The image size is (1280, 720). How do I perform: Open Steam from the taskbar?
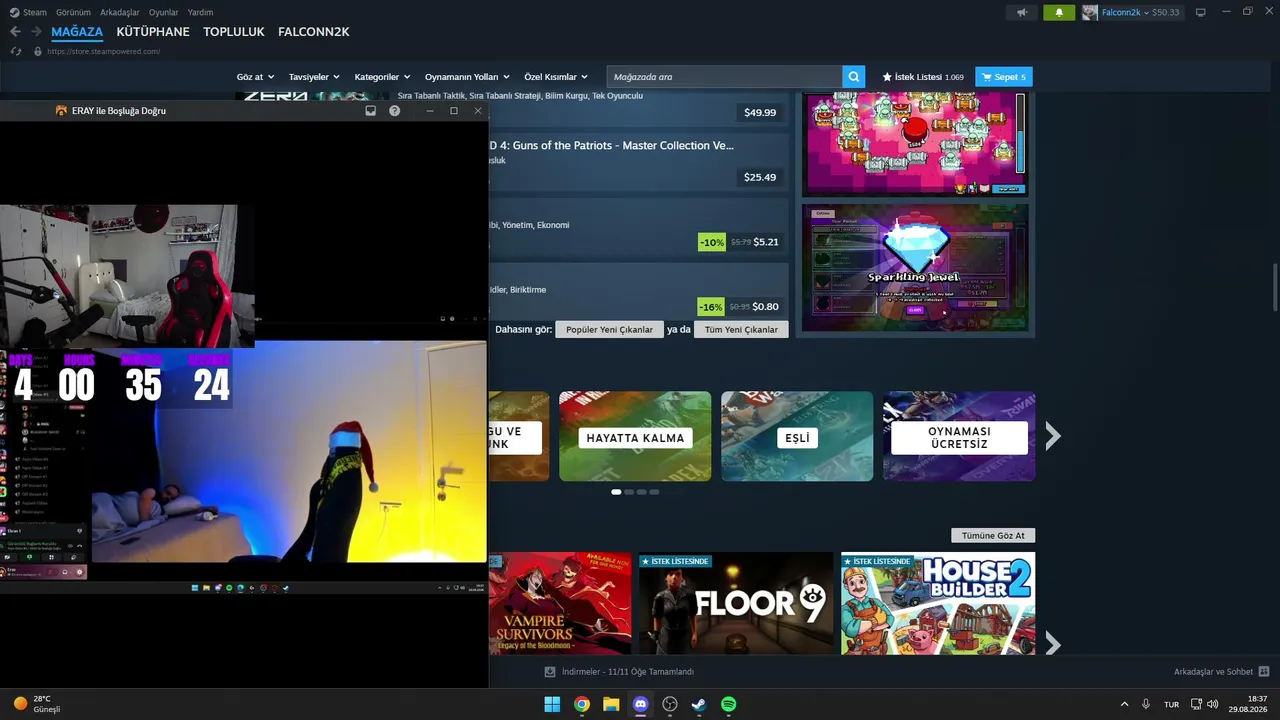pos(699,704)
